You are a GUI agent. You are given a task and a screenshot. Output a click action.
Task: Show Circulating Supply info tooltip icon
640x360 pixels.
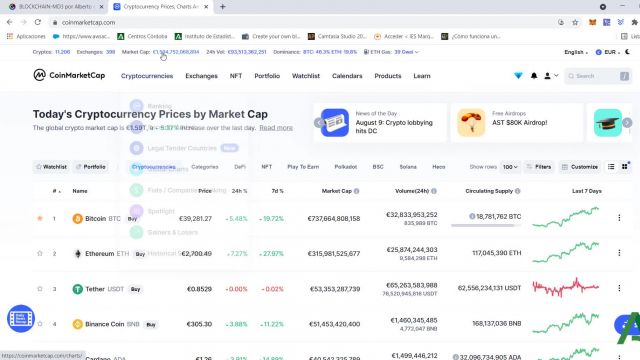[518, 191]
